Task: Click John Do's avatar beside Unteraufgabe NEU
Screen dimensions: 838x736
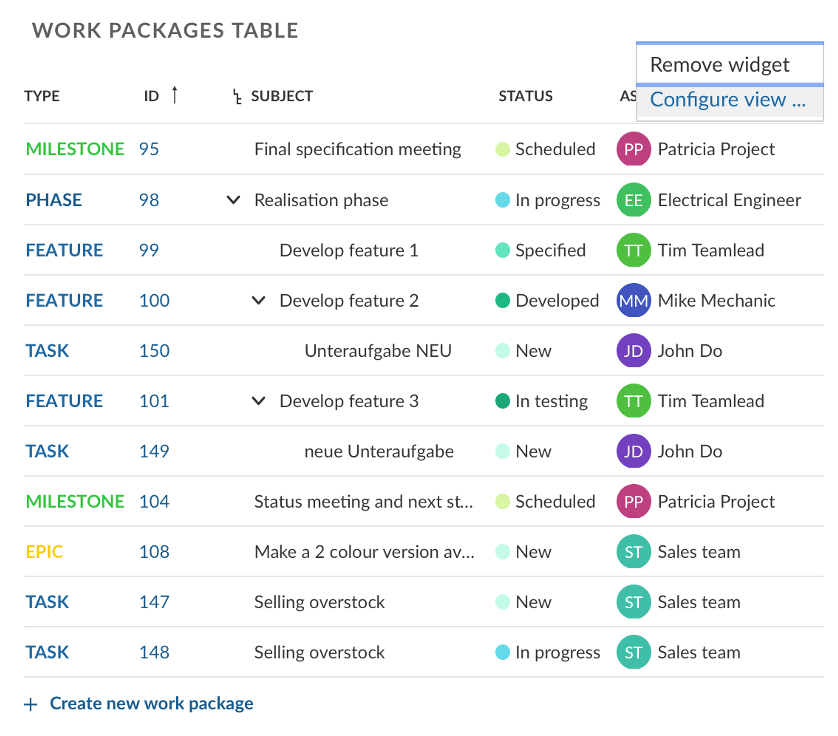Action: coord(632,351)
